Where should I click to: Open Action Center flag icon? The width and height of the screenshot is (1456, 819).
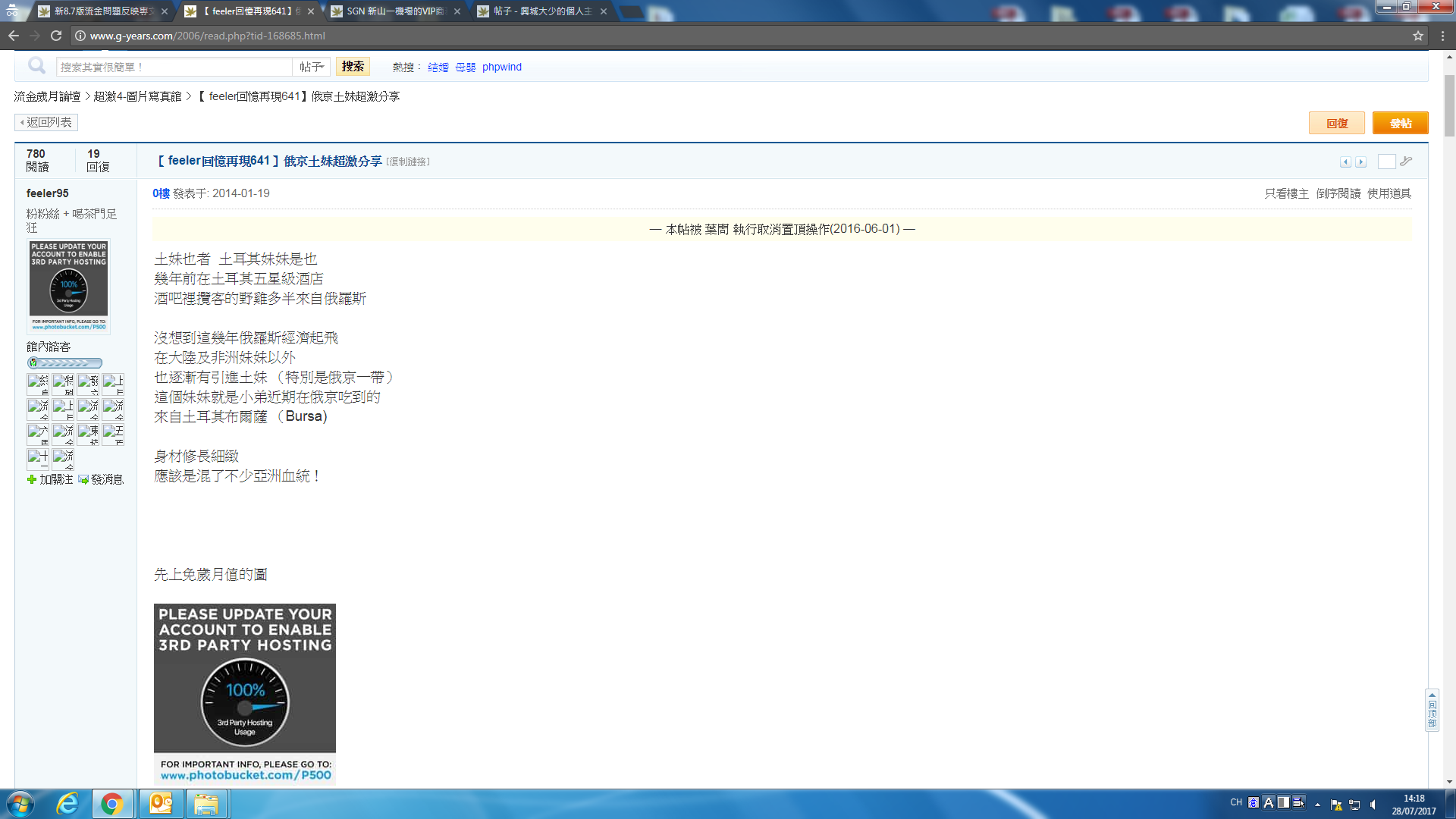coord(1336,805)
